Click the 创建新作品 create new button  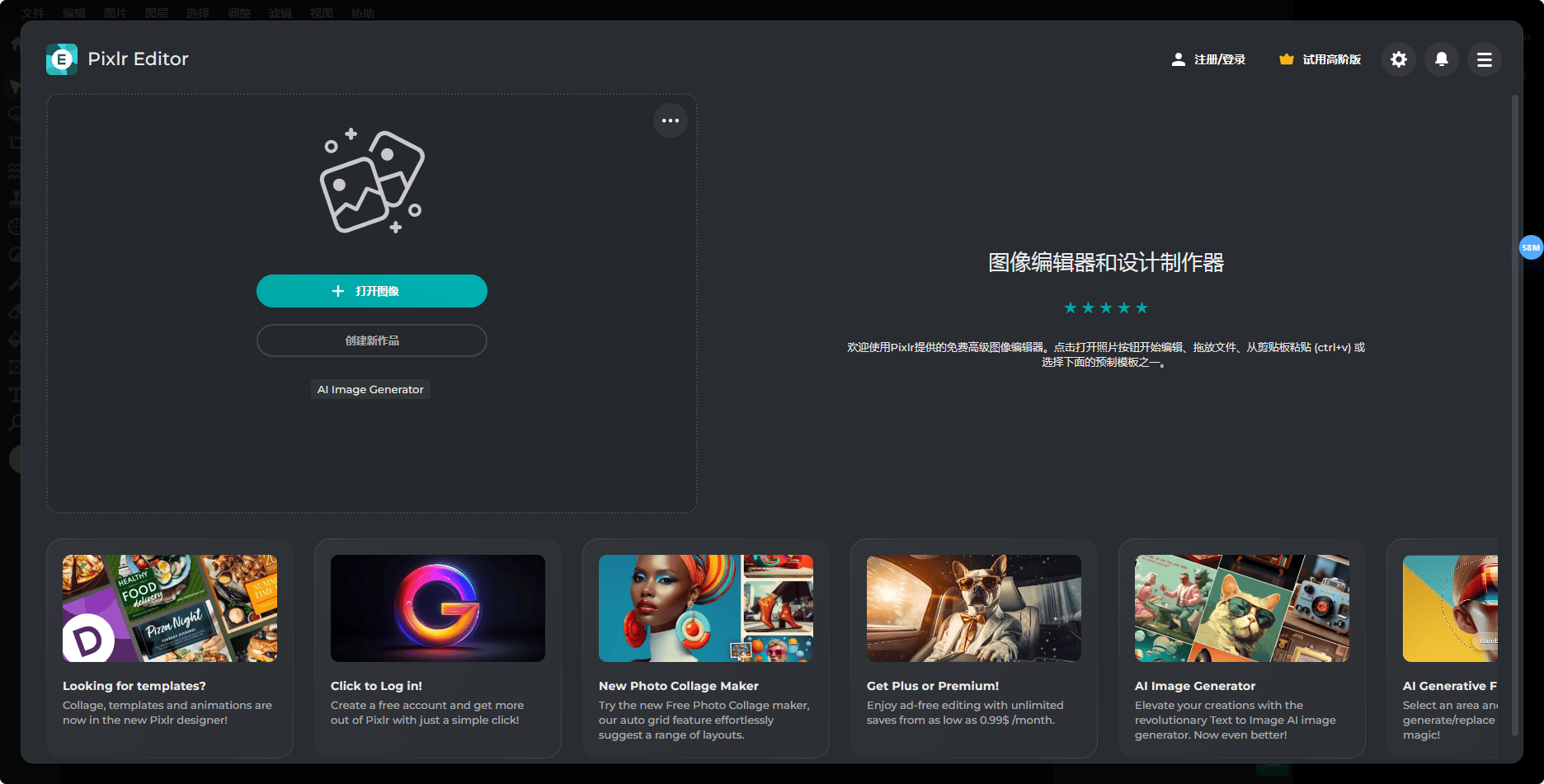click(372, 340)
